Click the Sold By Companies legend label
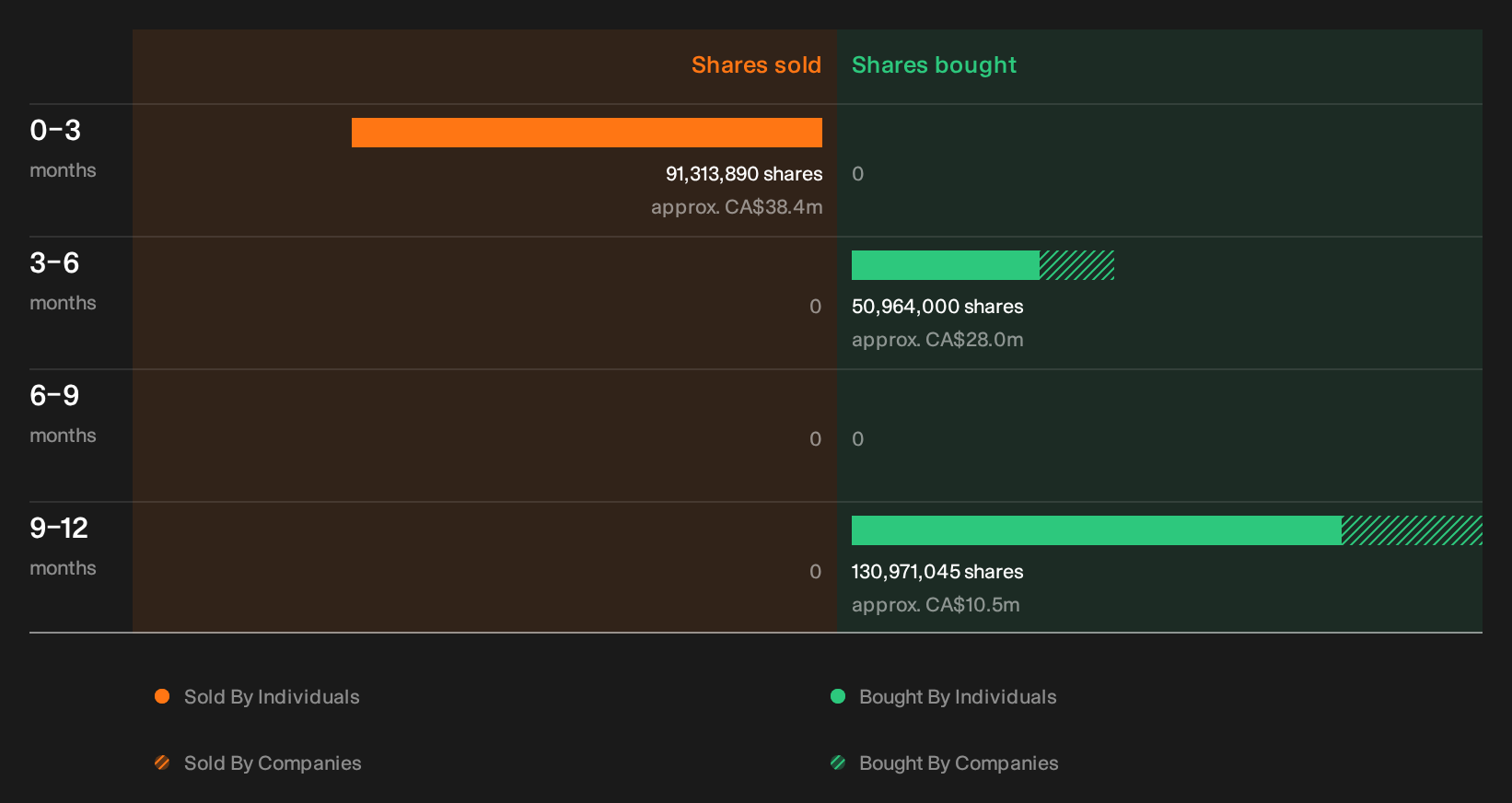1512x803 pixels. click(x=273, y=763)
